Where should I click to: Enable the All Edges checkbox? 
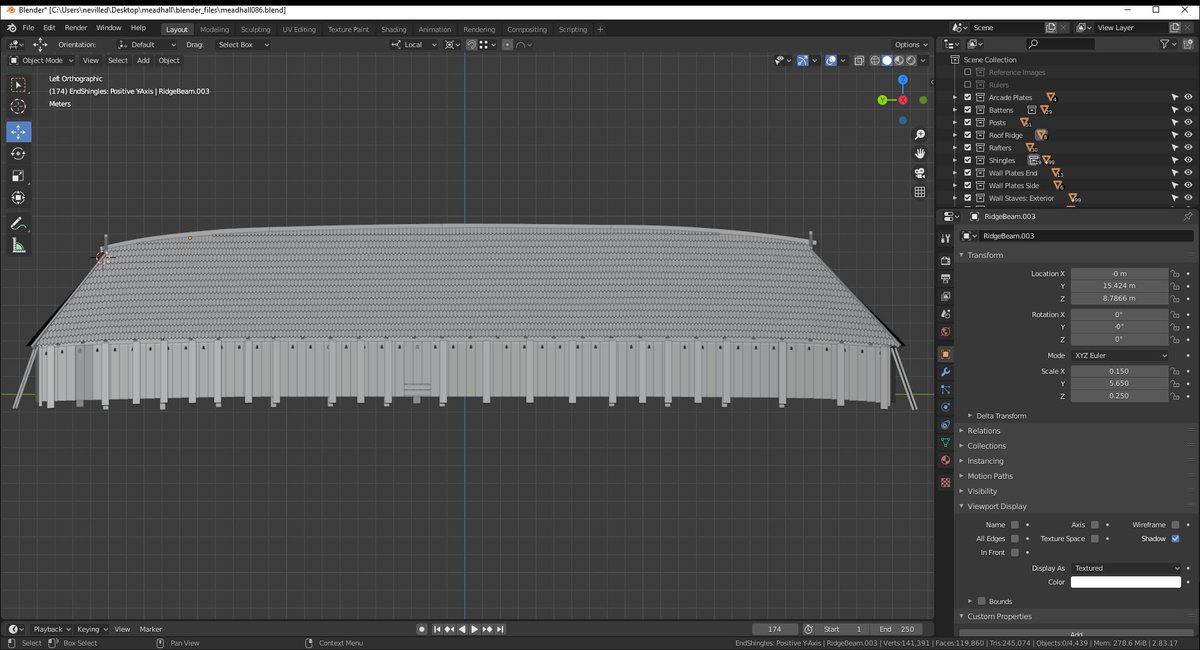point(1015,538)
